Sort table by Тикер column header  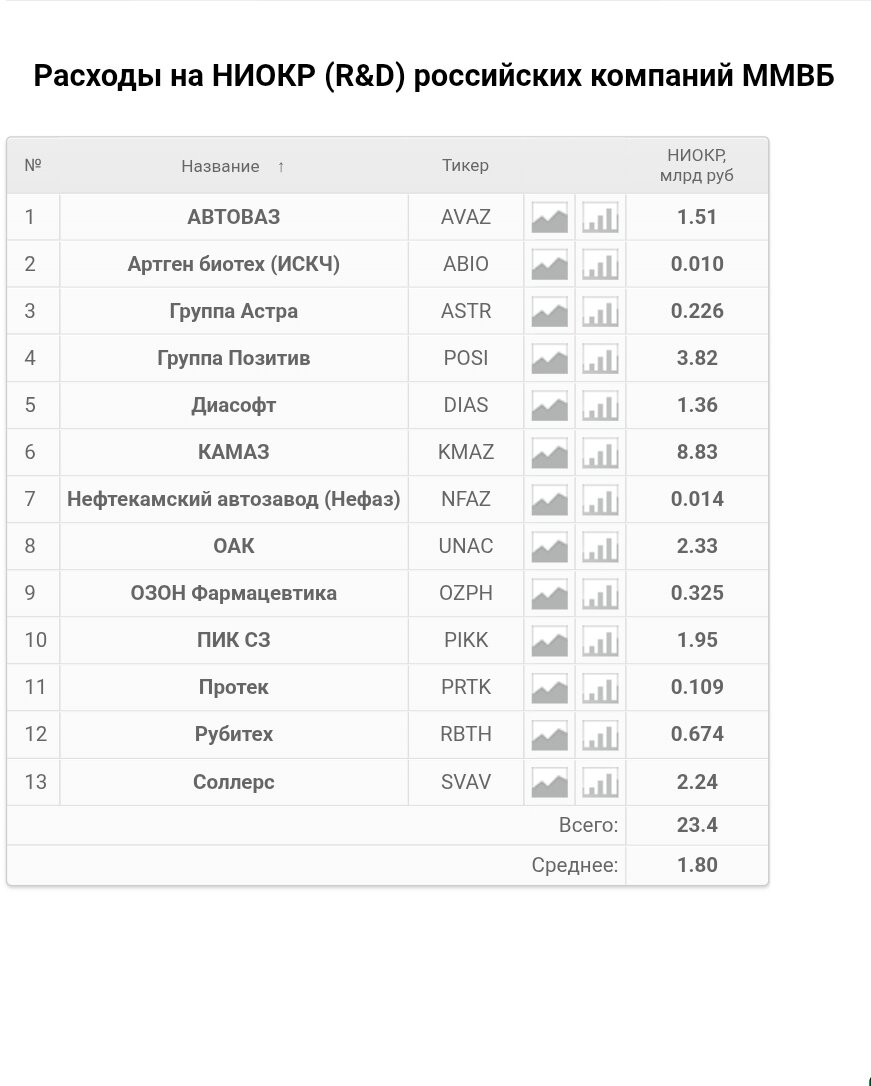pyautogui.click(x=465, y=166)
